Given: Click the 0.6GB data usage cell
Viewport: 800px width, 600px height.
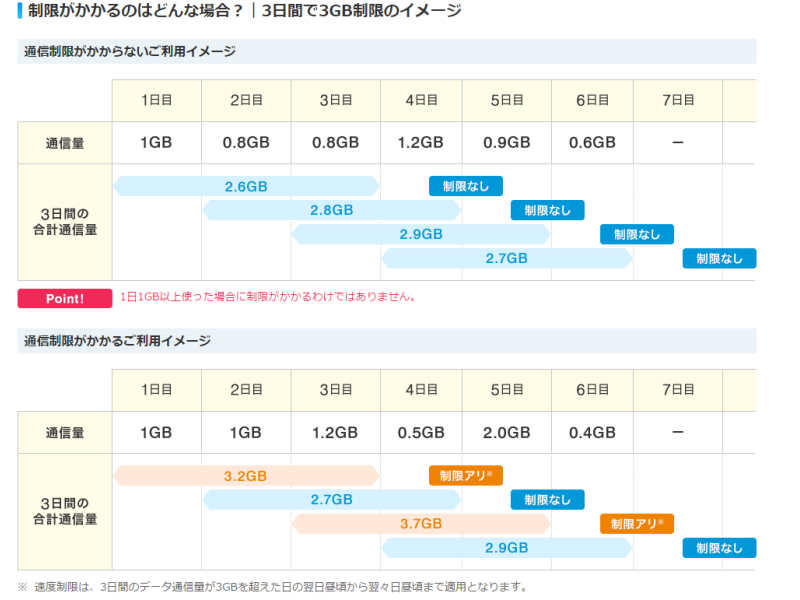Looking at the screenshot, I should 592,143.
